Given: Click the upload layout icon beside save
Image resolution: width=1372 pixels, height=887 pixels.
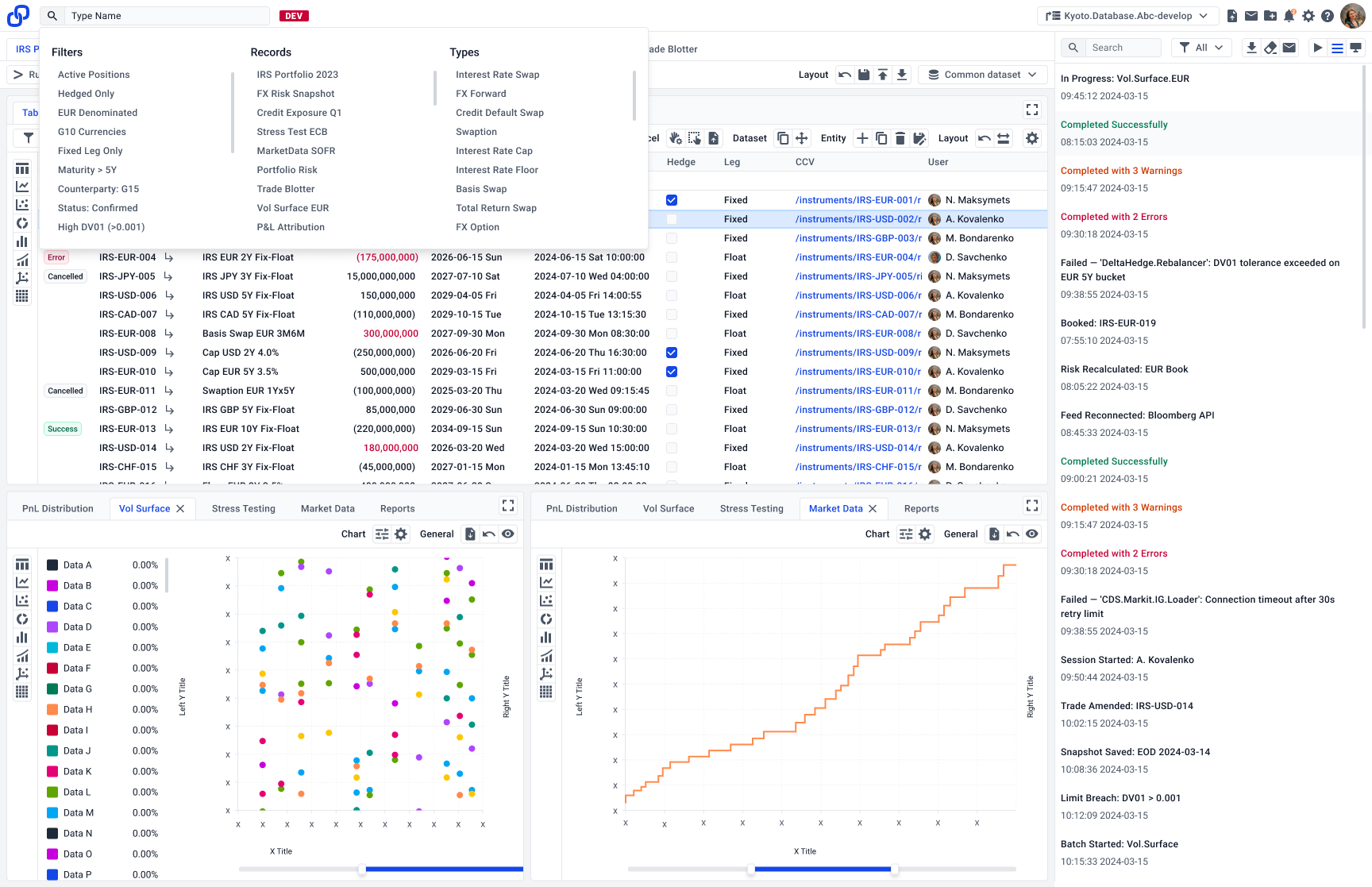Looking at the screenshot, I should [x=883, y=75].
